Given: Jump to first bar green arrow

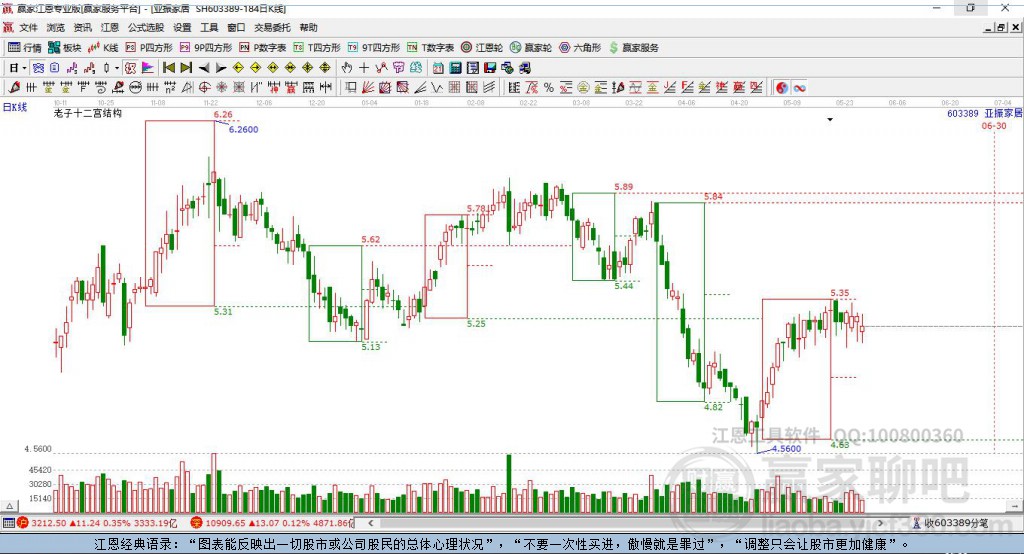Looking at the screenshot, I should tap(168, 68).
